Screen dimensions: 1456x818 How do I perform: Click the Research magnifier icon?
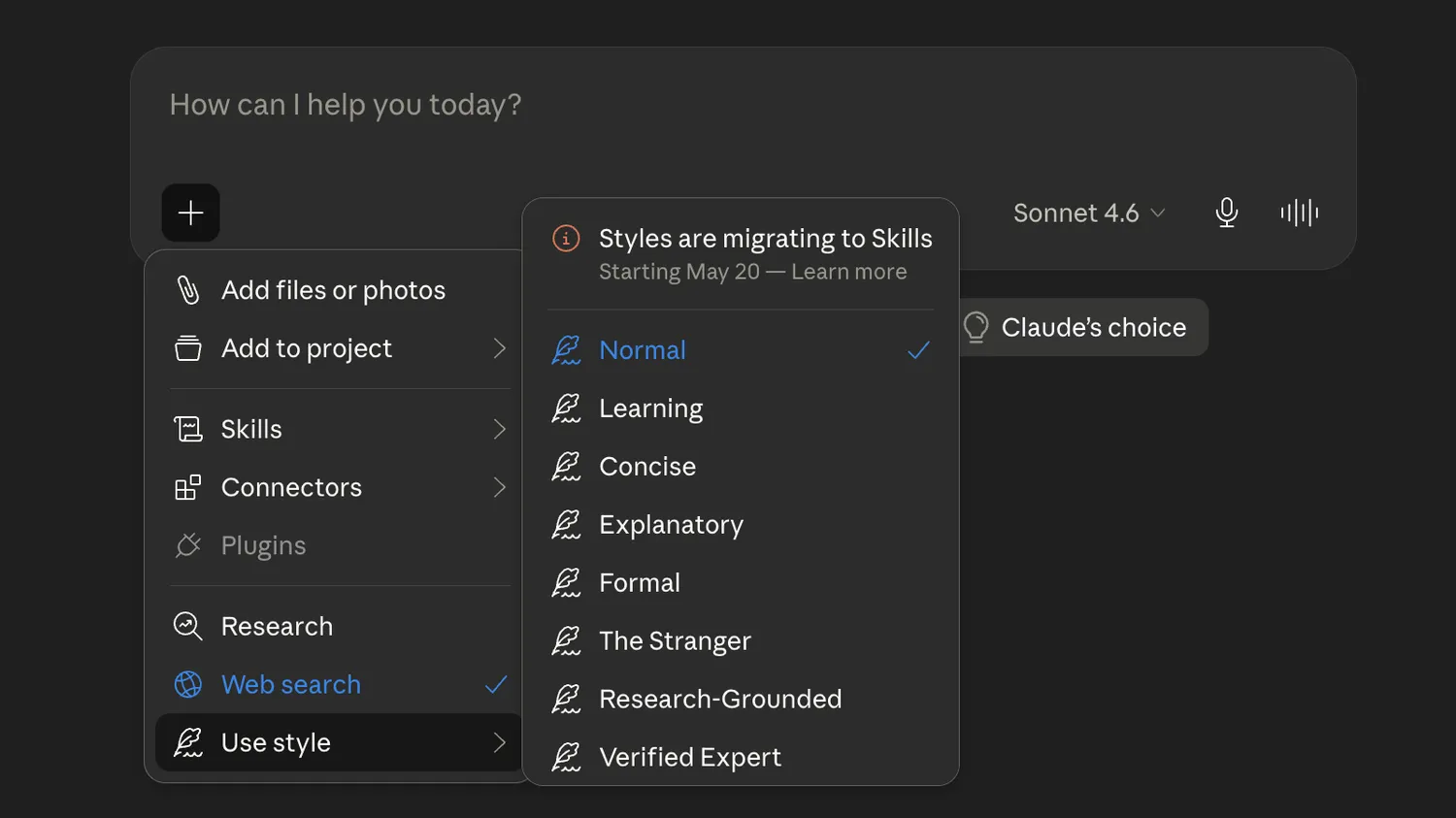pyautogui.click(x=188, y=626)
